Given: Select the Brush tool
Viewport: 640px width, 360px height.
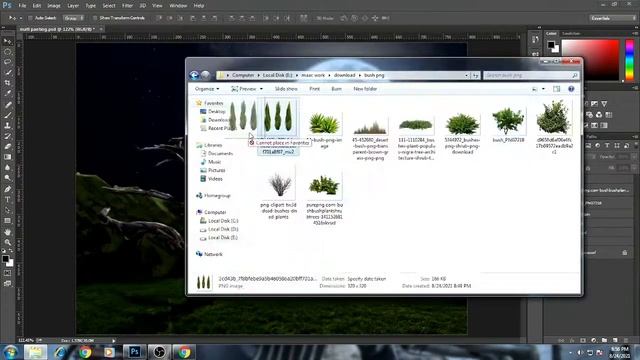Looking at the screenshot, I should (7, 116).
